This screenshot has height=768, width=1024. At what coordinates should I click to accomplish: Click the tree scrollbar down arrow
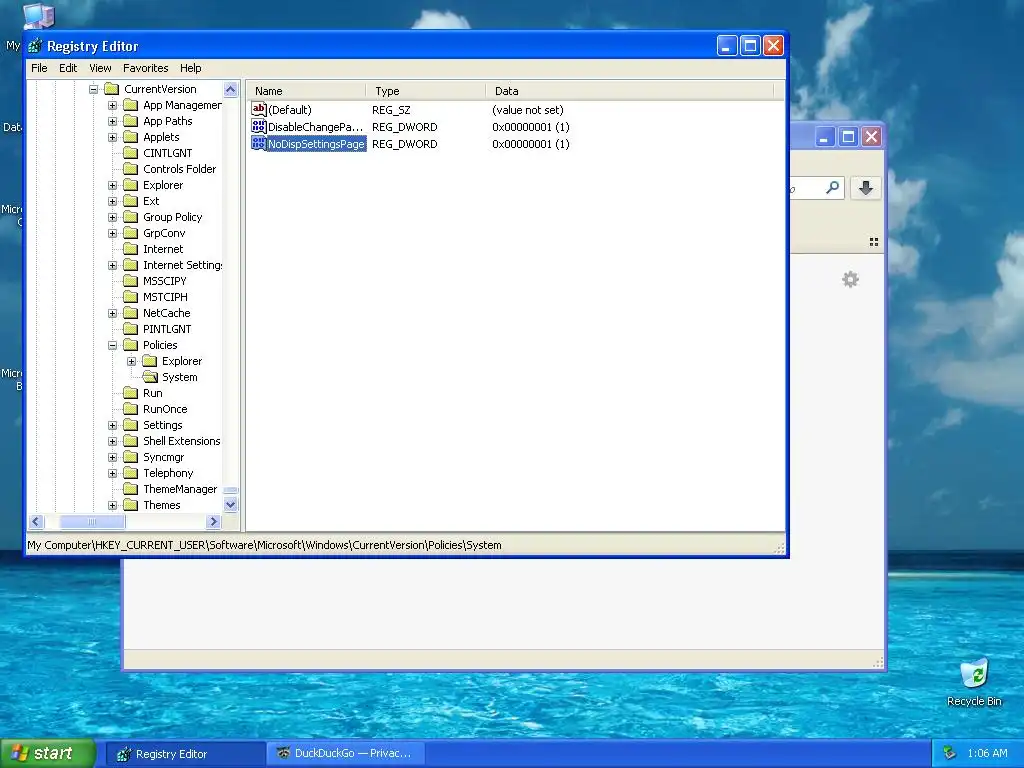tap(231, 504)
